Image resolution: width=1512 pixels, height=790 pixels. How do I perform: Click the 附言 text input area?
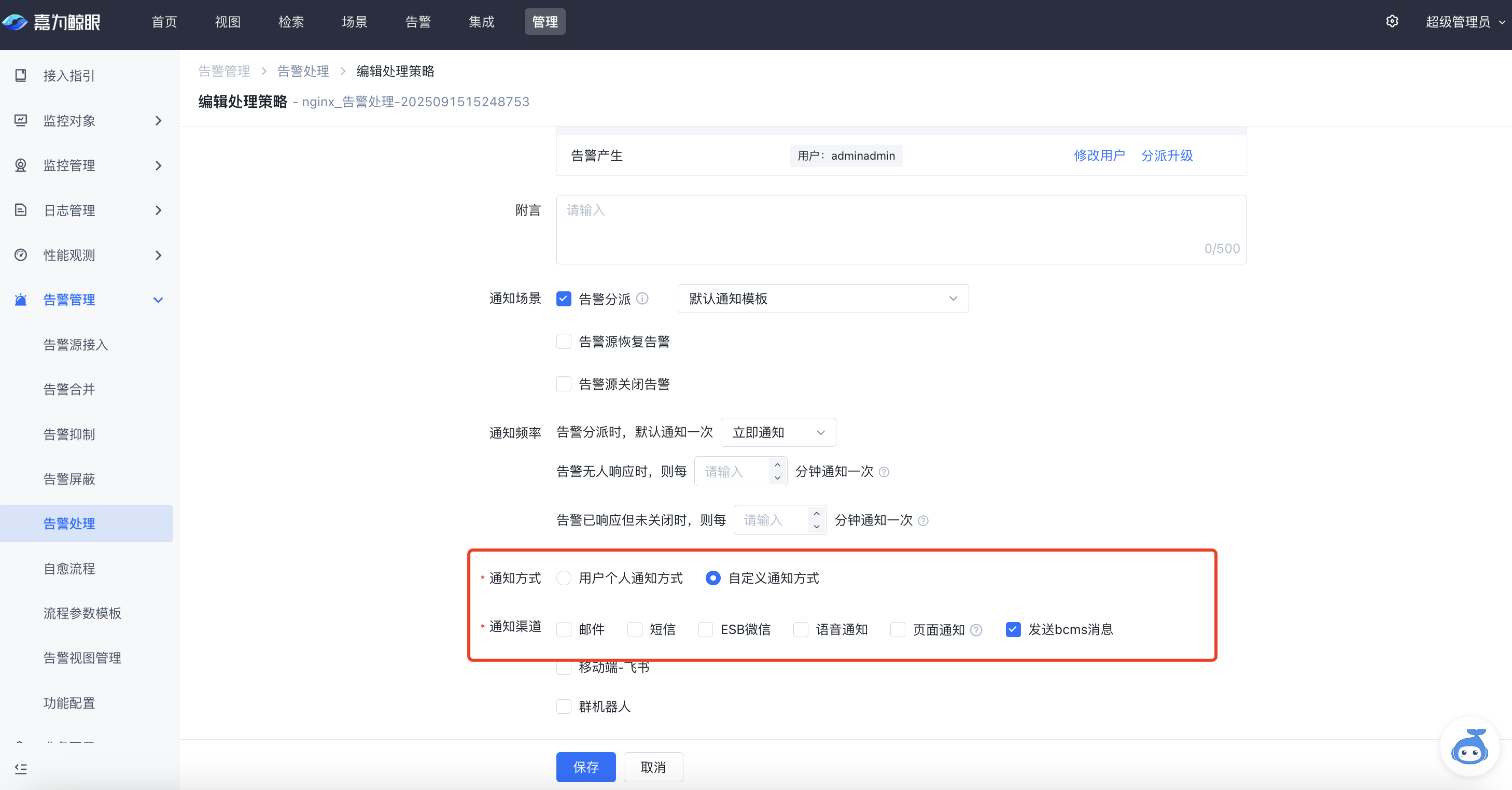[x=901, y=229]
